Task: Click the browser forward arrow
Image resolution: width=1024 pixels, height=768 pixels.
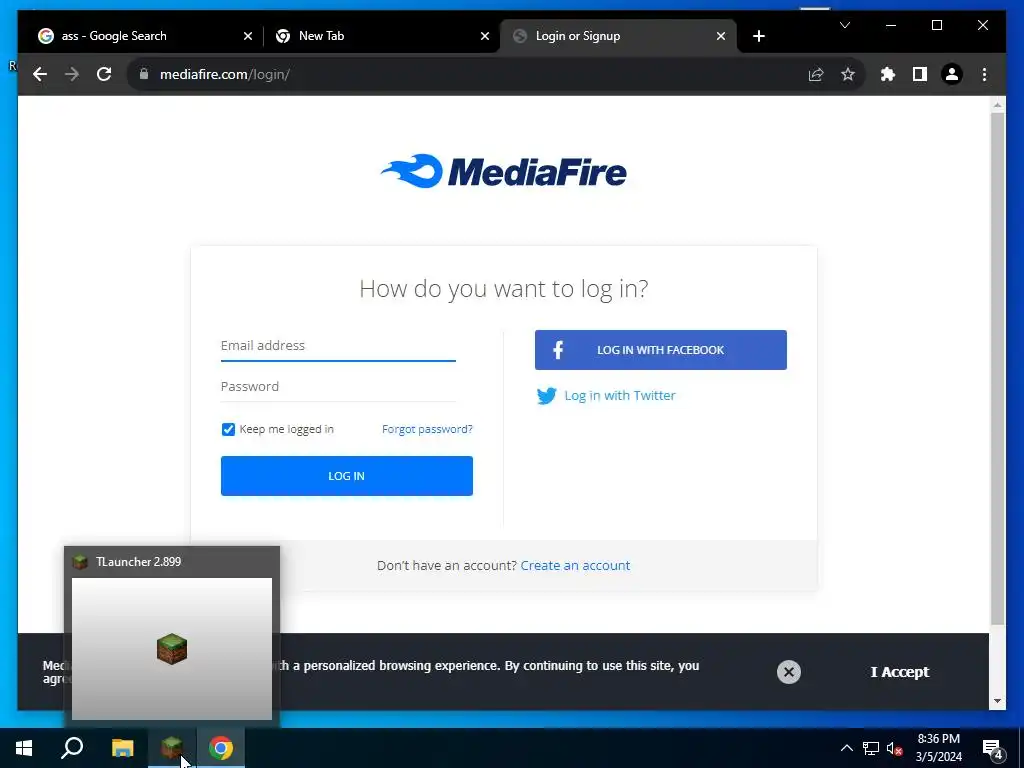Action: pos(72,74)
